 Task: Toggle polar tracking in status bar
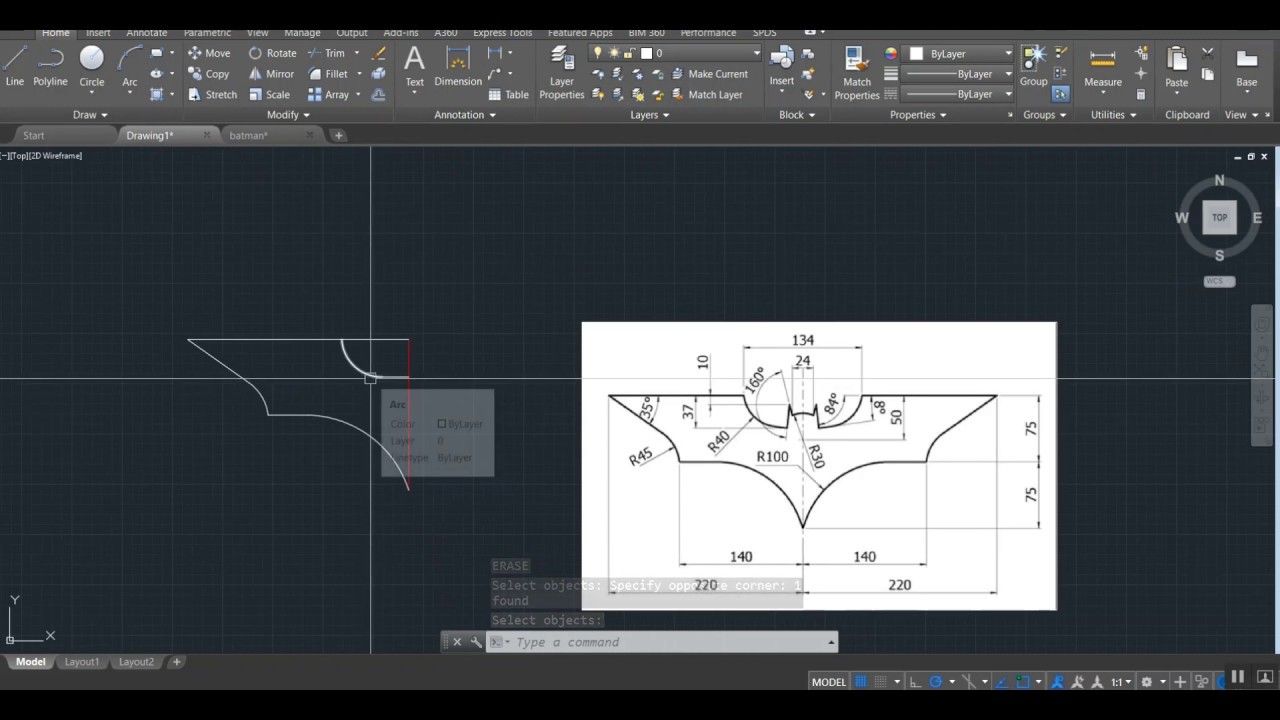pos(936,682)
